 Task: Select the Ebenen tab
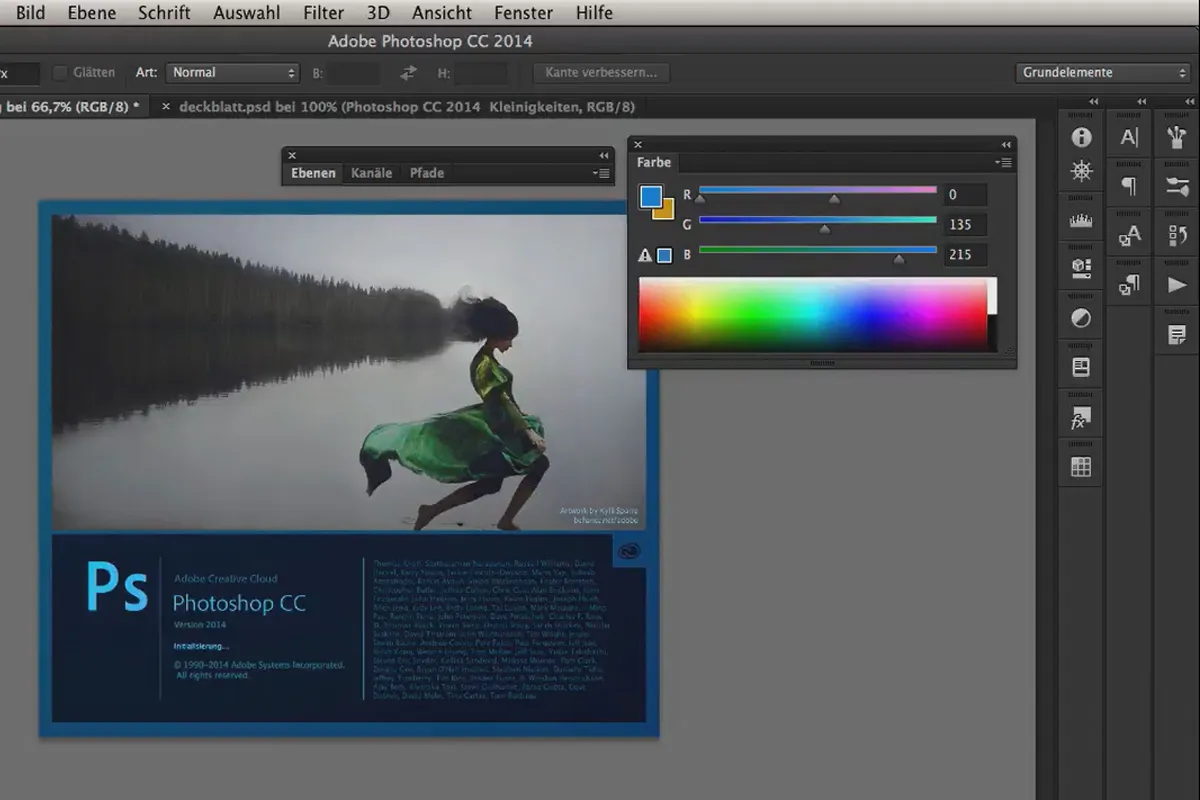[x=313, y=173]
